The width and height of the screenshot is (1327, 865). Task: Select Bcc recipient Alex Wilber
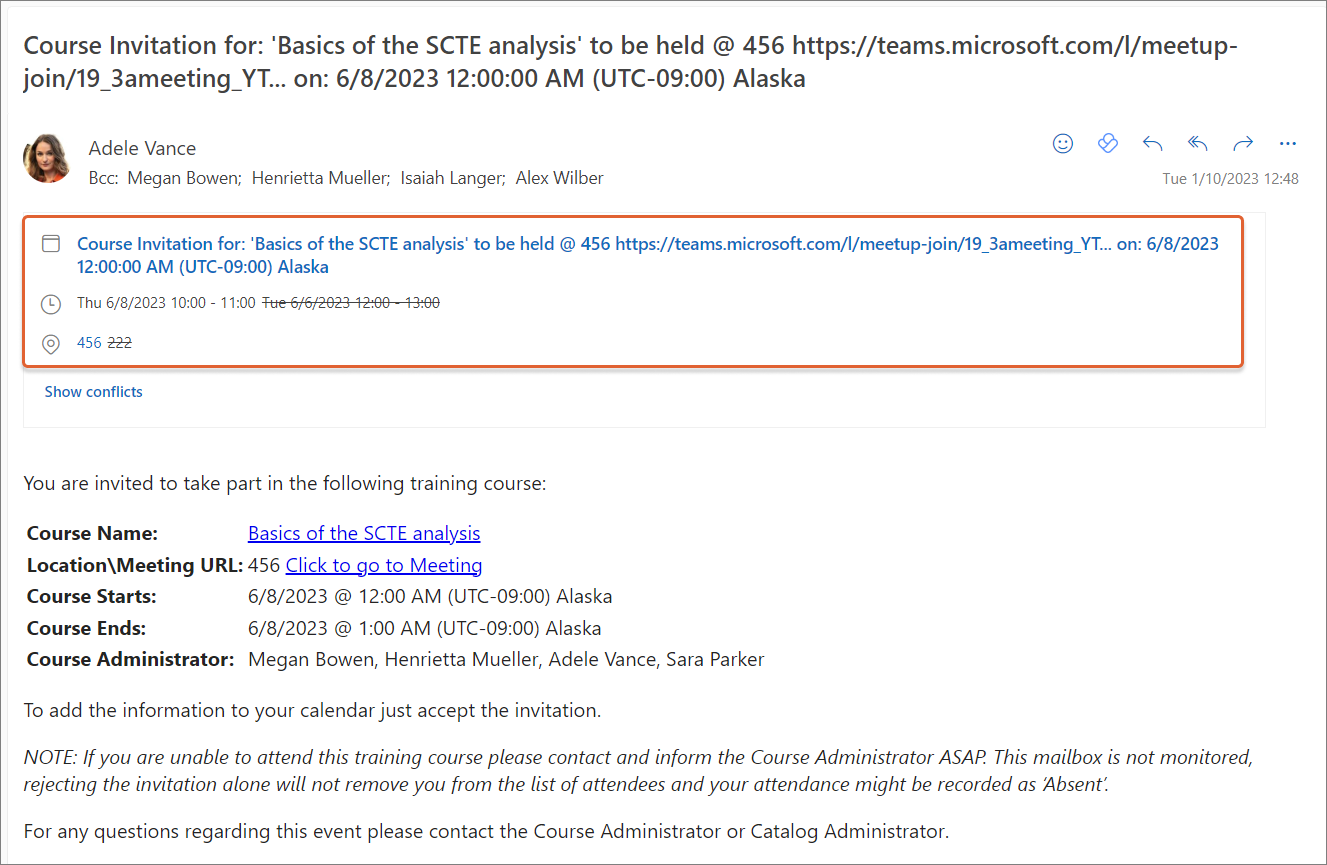[x=559, y=178]
